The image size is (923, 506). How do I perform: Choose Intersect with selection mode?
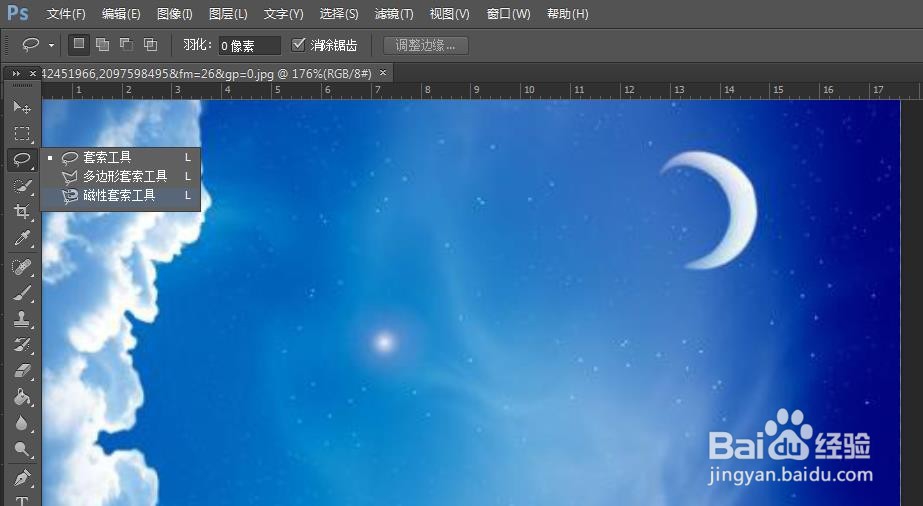(151, 45)
